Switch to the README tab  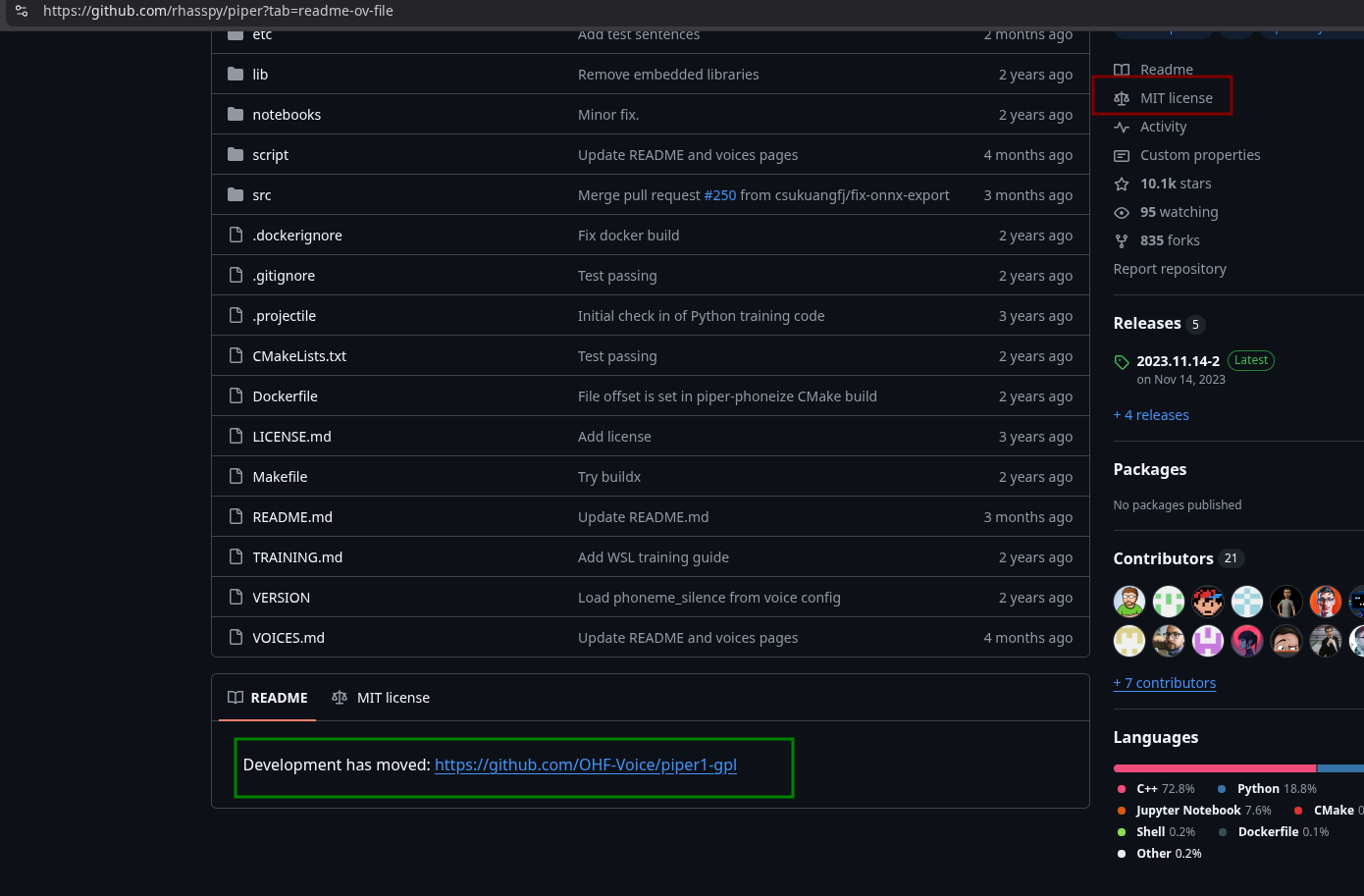pos(268,698)
